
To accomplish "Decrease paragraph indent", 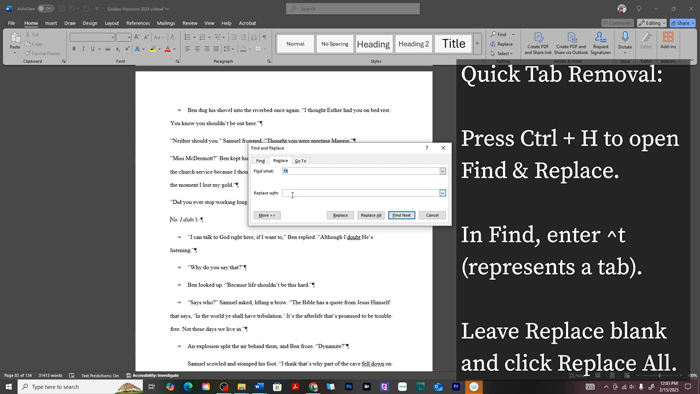I will [x=233, y=37].
